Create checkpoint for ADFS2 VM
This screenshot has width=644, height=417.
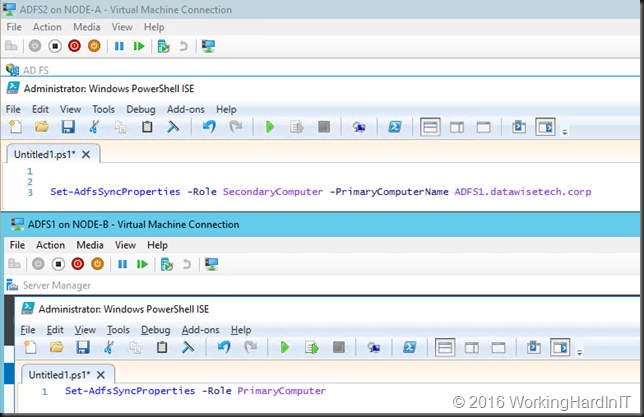(x=163, y=46)
